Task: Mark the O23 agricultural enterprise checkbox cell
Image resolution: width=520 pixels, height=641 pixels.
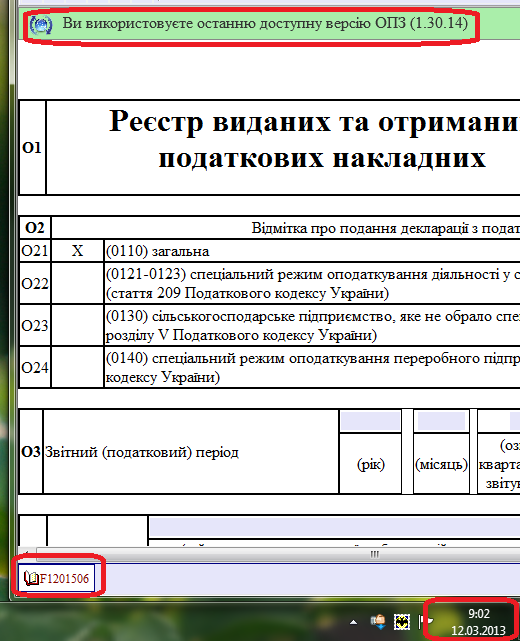Action: (x=77, y=325)
